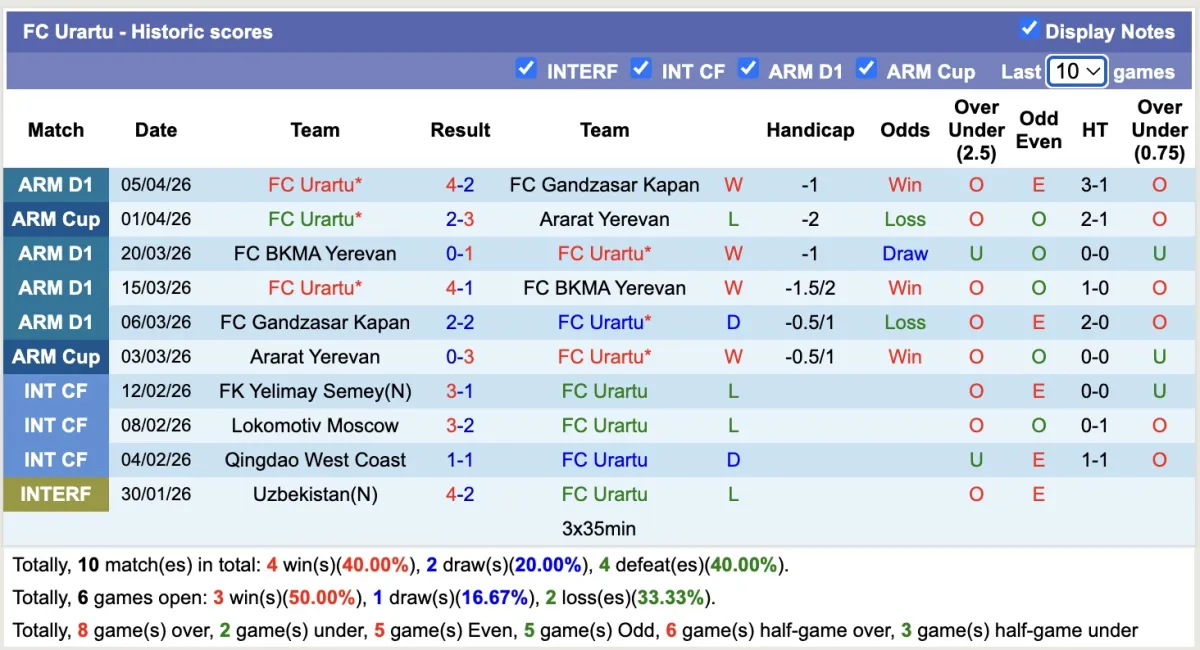The width and height of the screenshot is (1200, 650).
Task: Select FC BKMA Yerevan on 20/03/26 row
Action: (x=315, y=254)
